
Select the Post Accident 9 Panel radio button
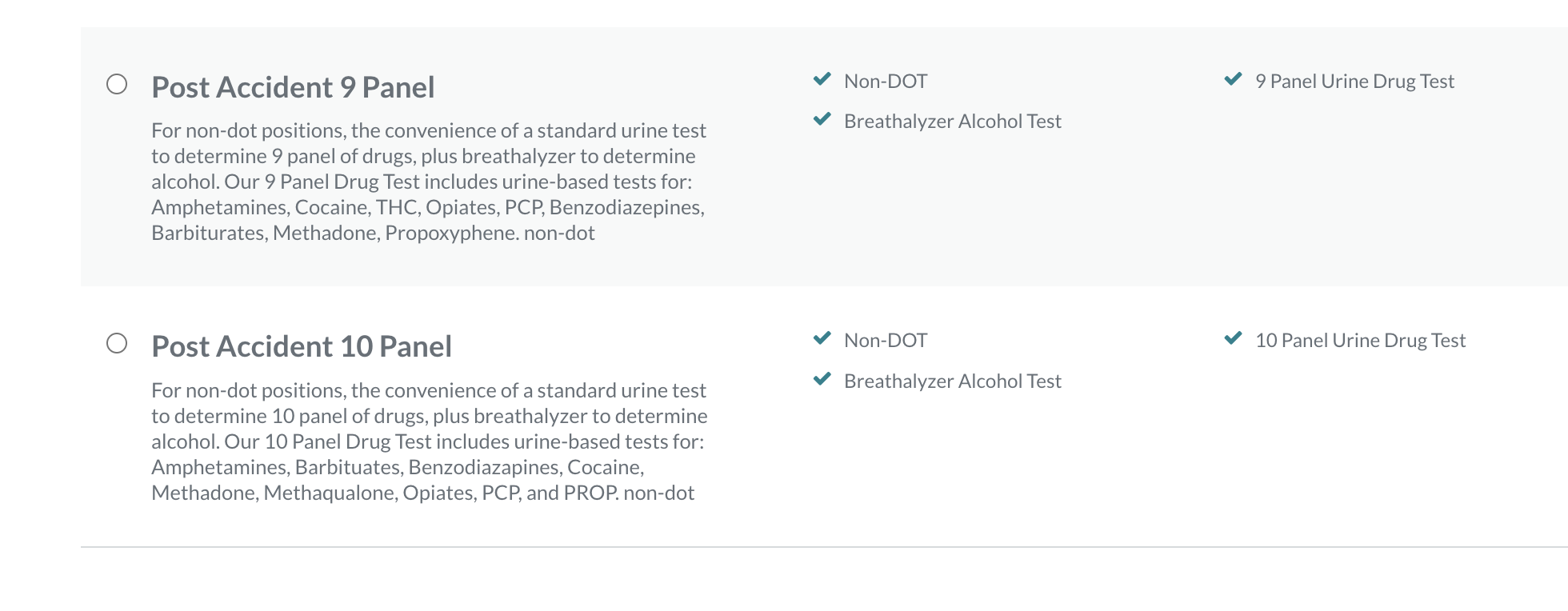[x=117, y=84]
